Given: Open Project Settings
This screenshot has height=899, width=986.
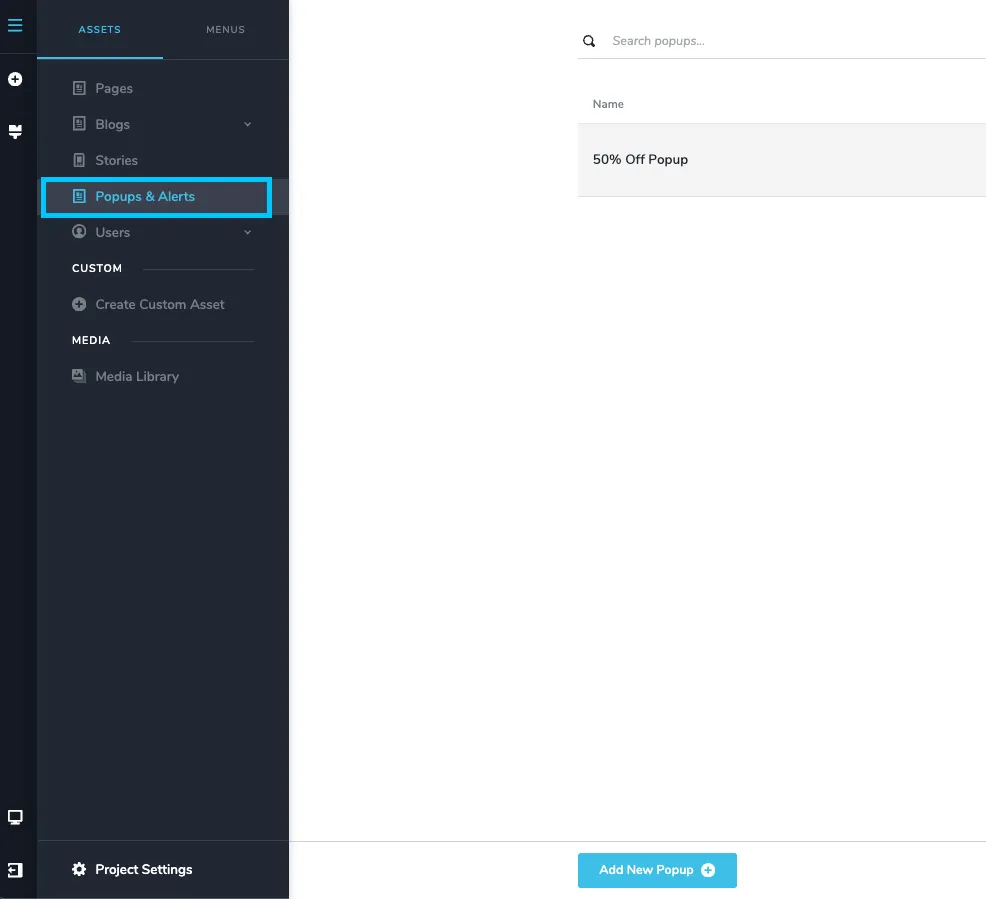Looking at the screenshot, I should 143,869.
